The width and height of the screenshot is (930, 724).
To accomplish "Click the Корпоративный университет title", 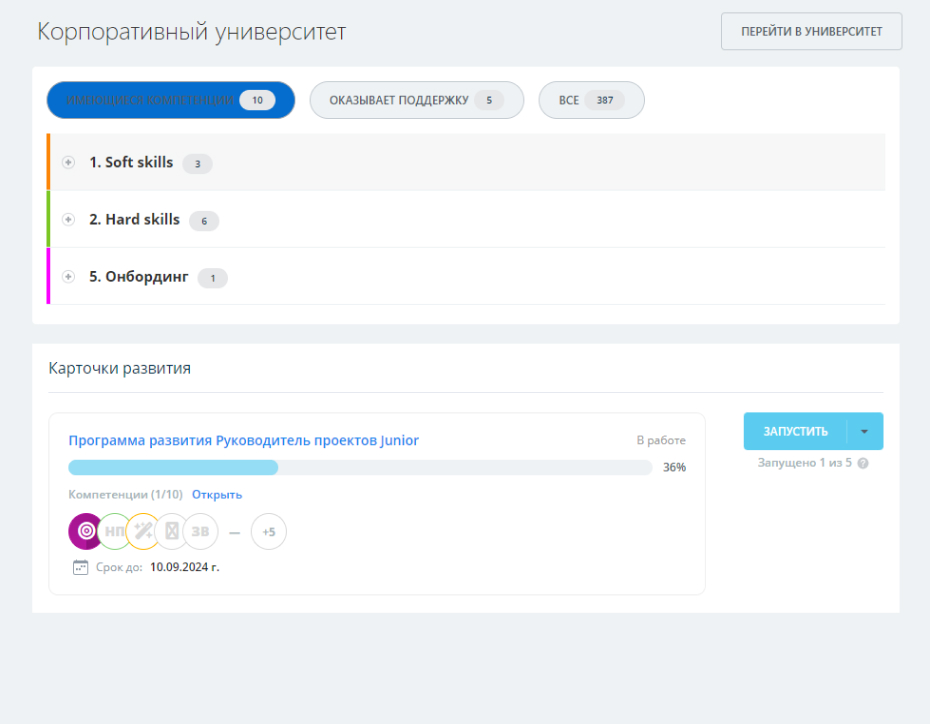I will 192,31.
